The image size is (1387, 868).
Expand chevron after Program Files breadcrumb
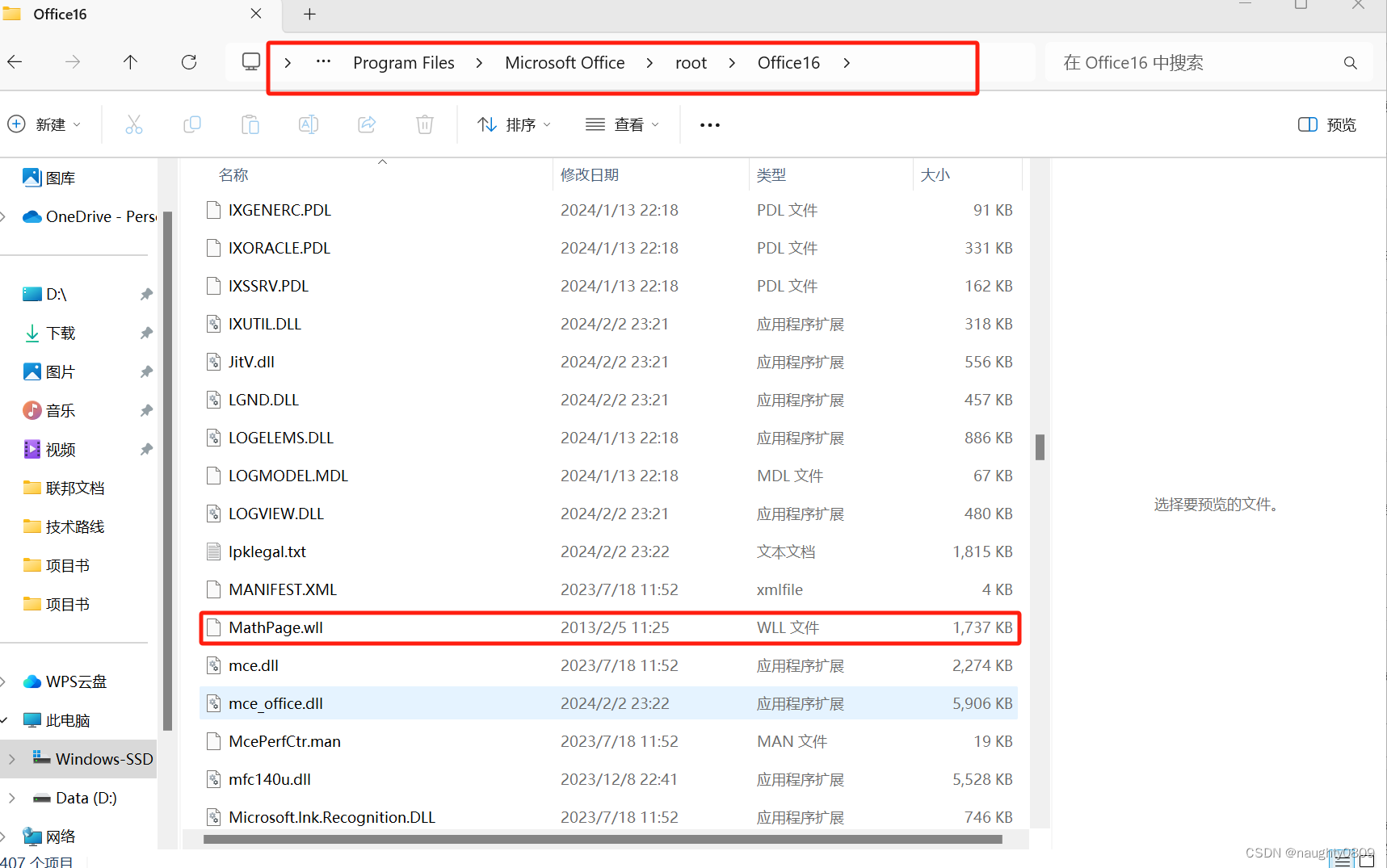(479, 63)
